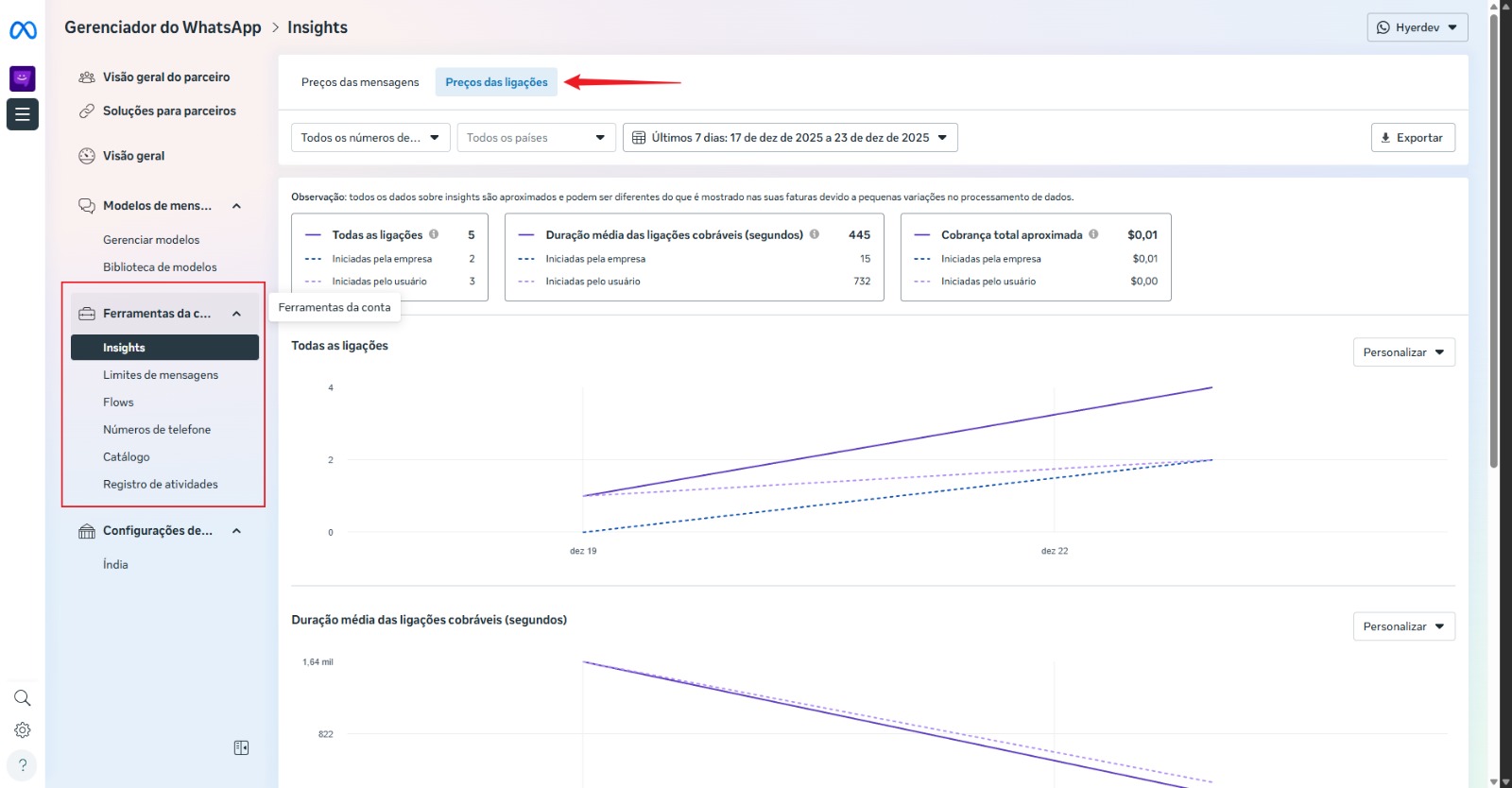The image size is (1512, 788).
Task: Switch to Preços das mensagens tab
Action: tap(360, 82)
